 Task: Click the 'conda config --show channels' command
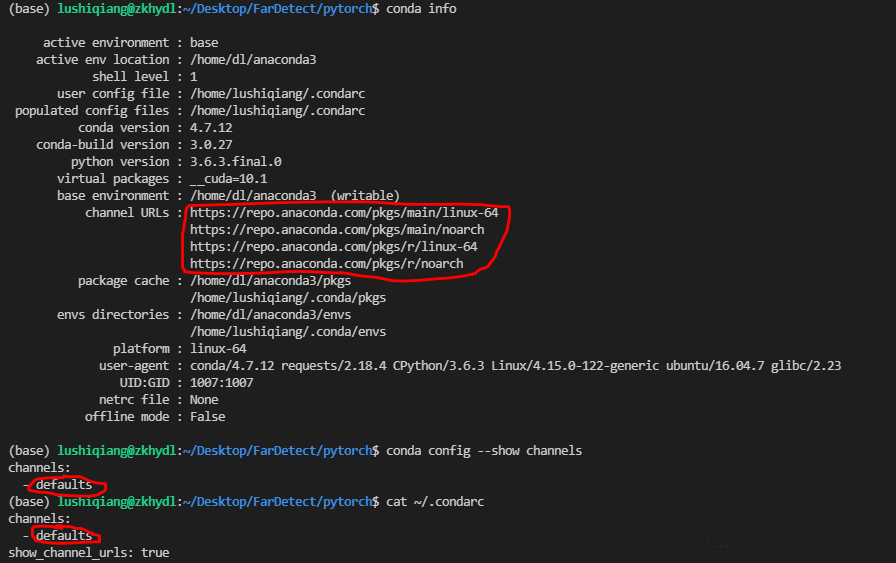point(484,451)
